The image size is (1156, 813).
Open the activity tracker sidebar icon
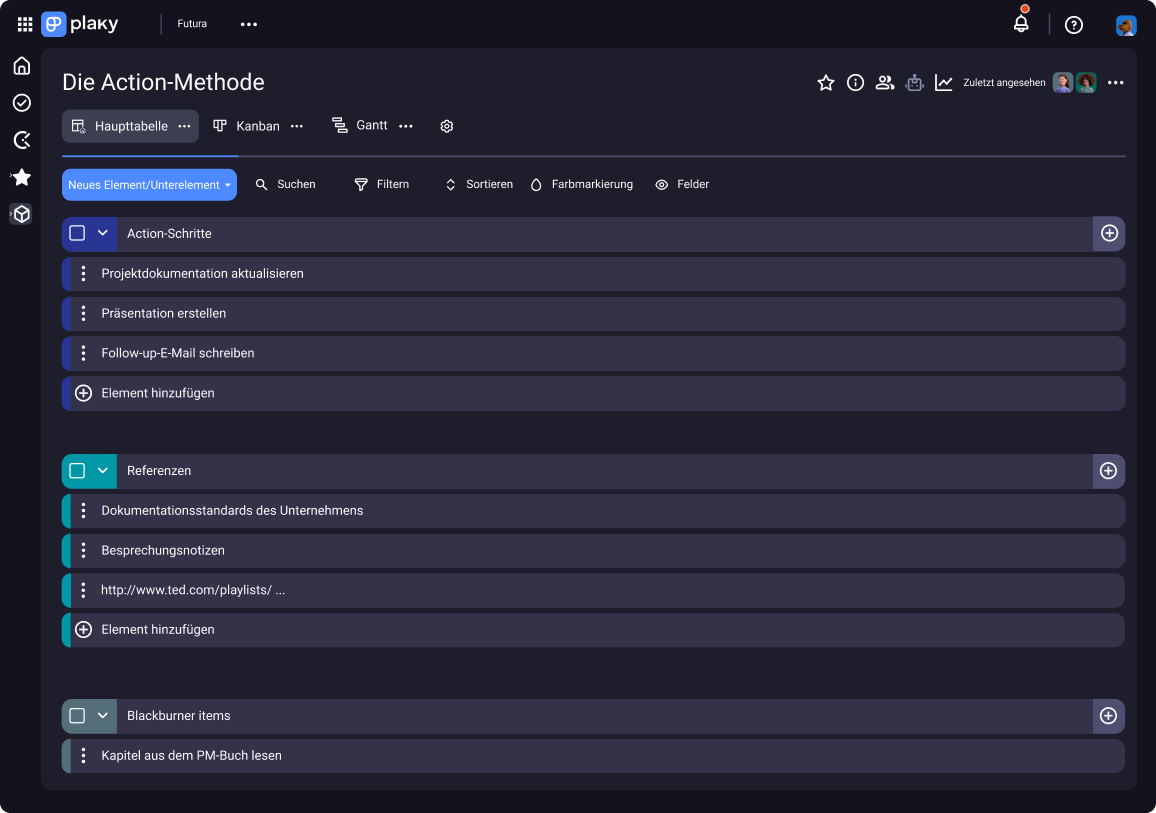click(x=22, y=140)
